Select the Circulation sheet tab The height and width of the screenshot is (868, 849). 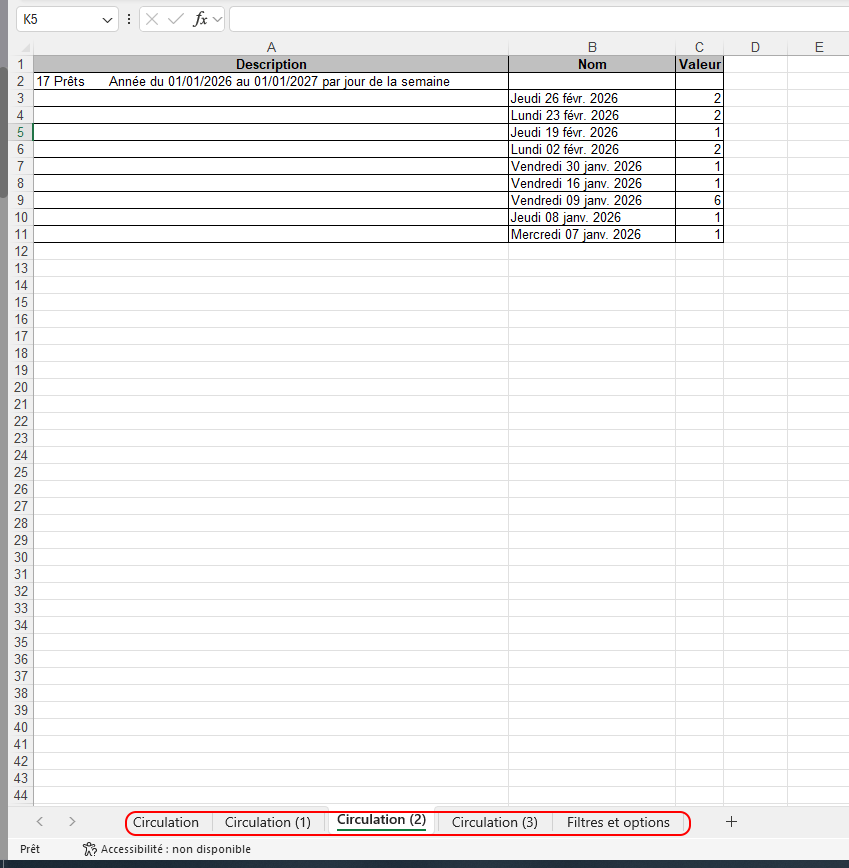coord(167,822)
